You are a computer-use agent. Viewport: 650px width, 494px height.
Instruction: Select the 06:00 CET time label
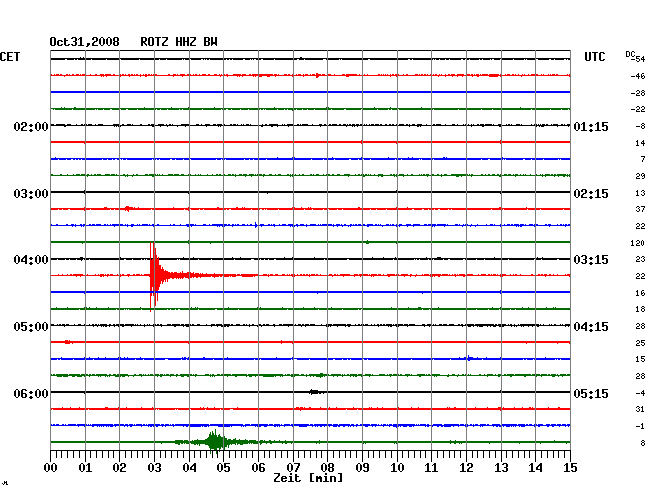pos(31,393)
